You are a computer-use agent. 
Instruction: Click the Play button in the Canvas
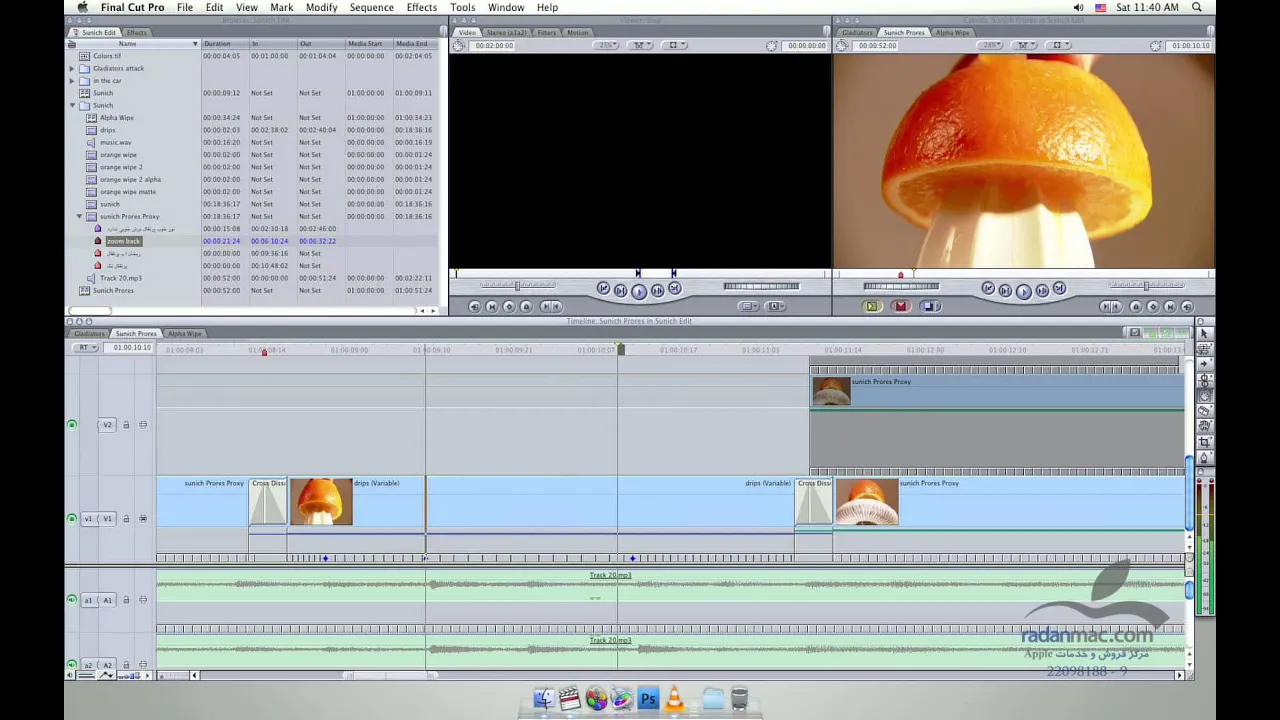1023,290
